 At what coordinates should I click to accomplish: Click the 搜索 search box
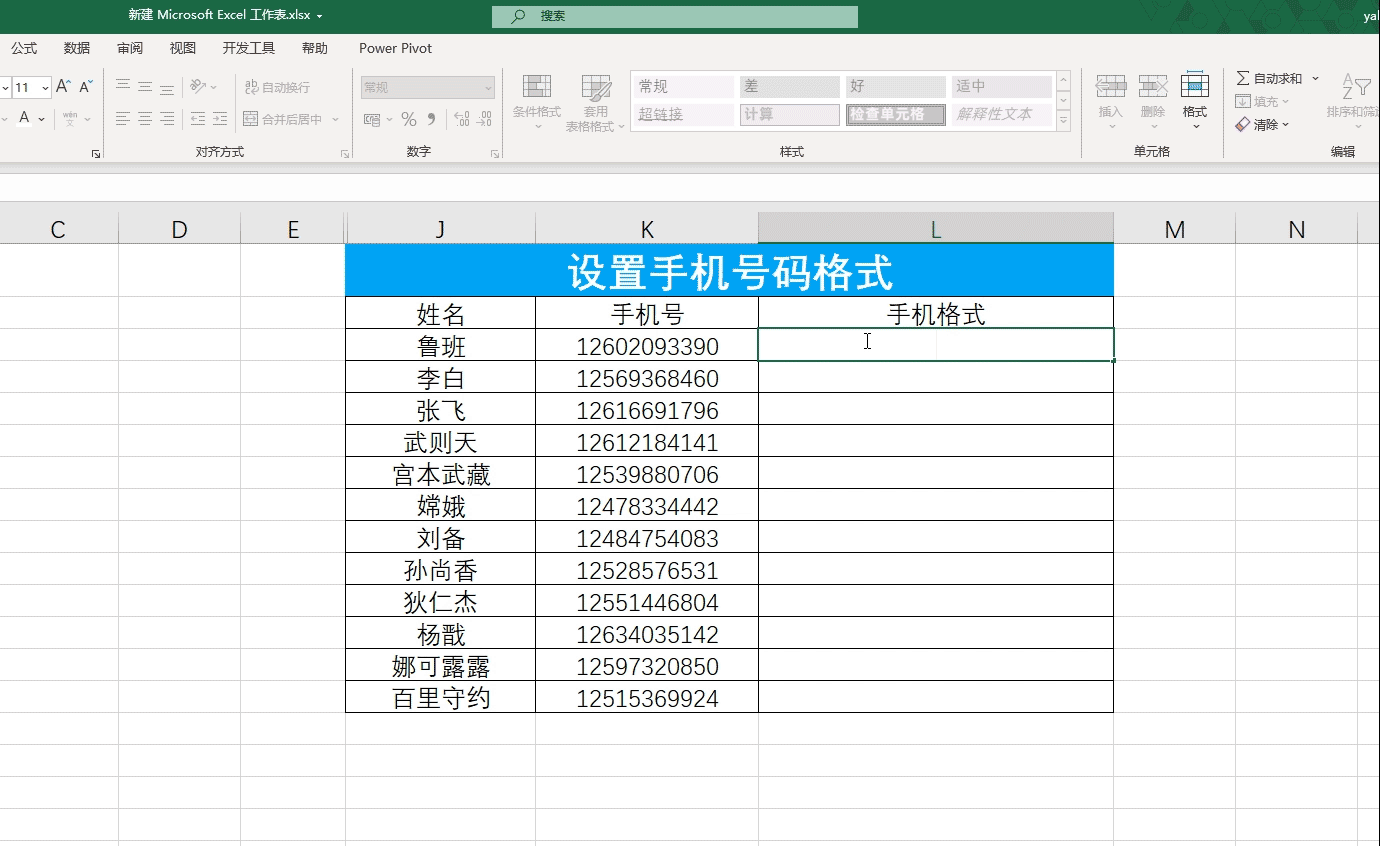pos(675,16)
